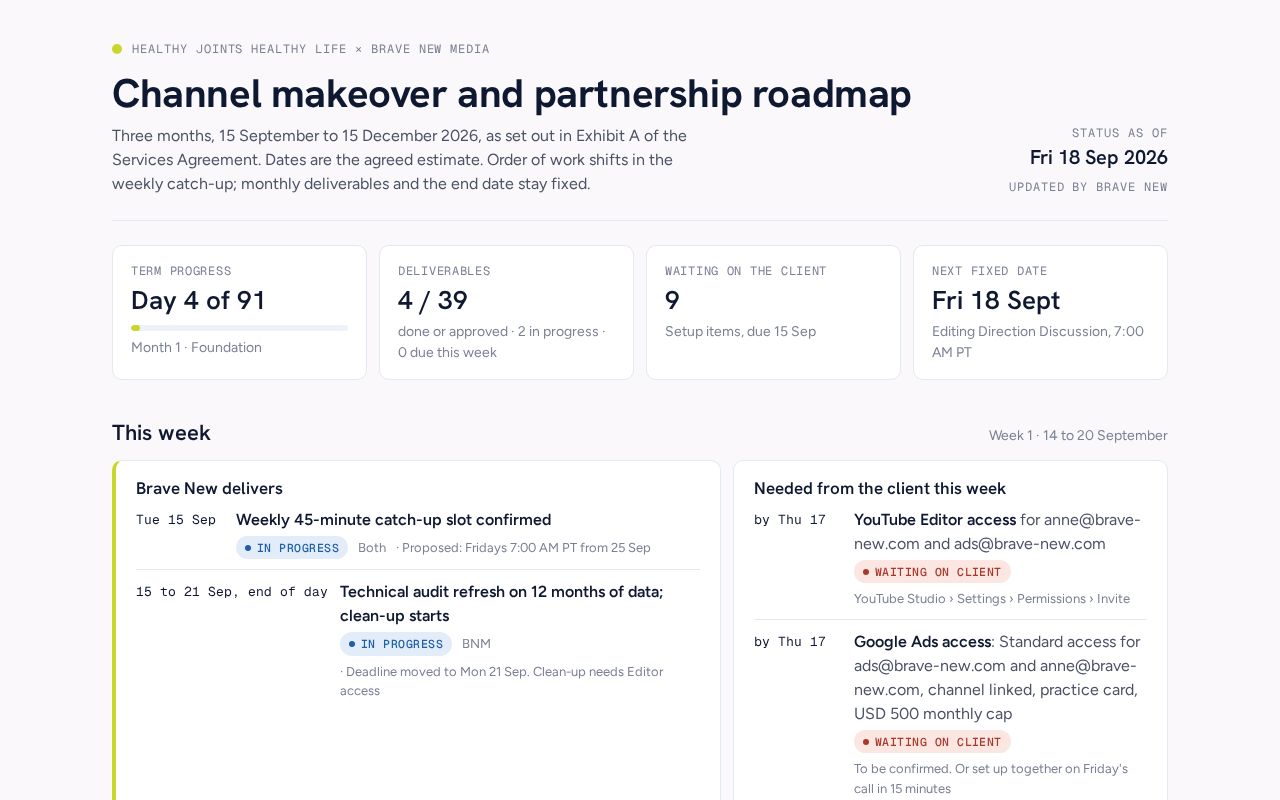Click 'Week 1 · 14 to 20 September' label
The image size is (1280, 800).
(1078, 435)
